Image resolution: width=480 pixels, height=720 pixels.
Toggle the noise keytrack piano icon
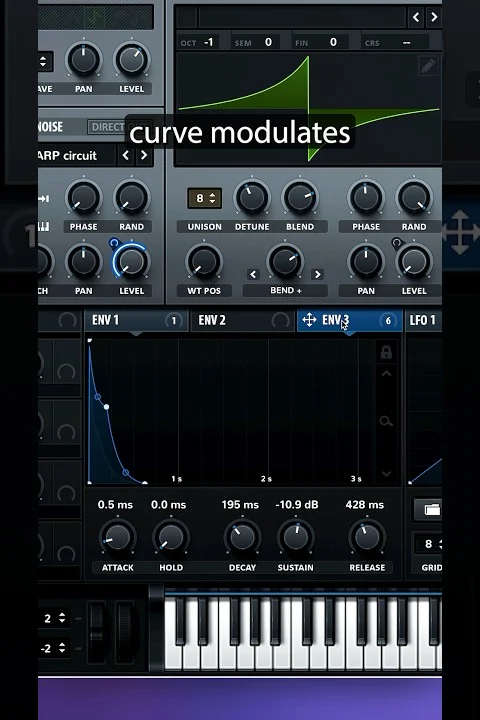tap(44, 226)
